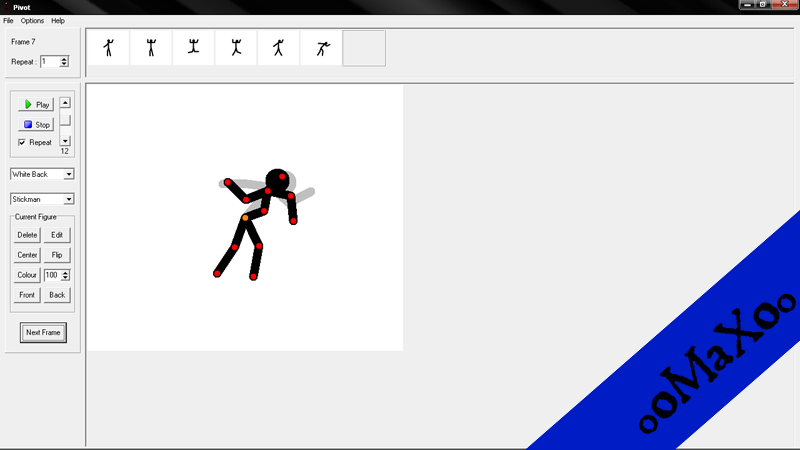Click the frame Repeat count field
The image size is (800, 450).
coord(50,62)
